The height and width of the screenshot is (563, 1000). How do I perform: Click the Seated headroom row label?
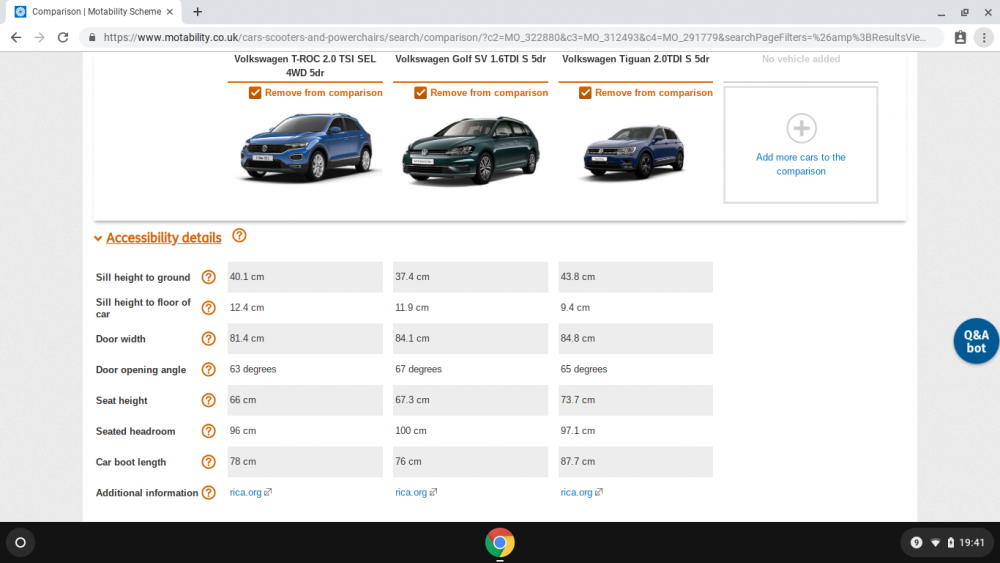coord(135,431)
